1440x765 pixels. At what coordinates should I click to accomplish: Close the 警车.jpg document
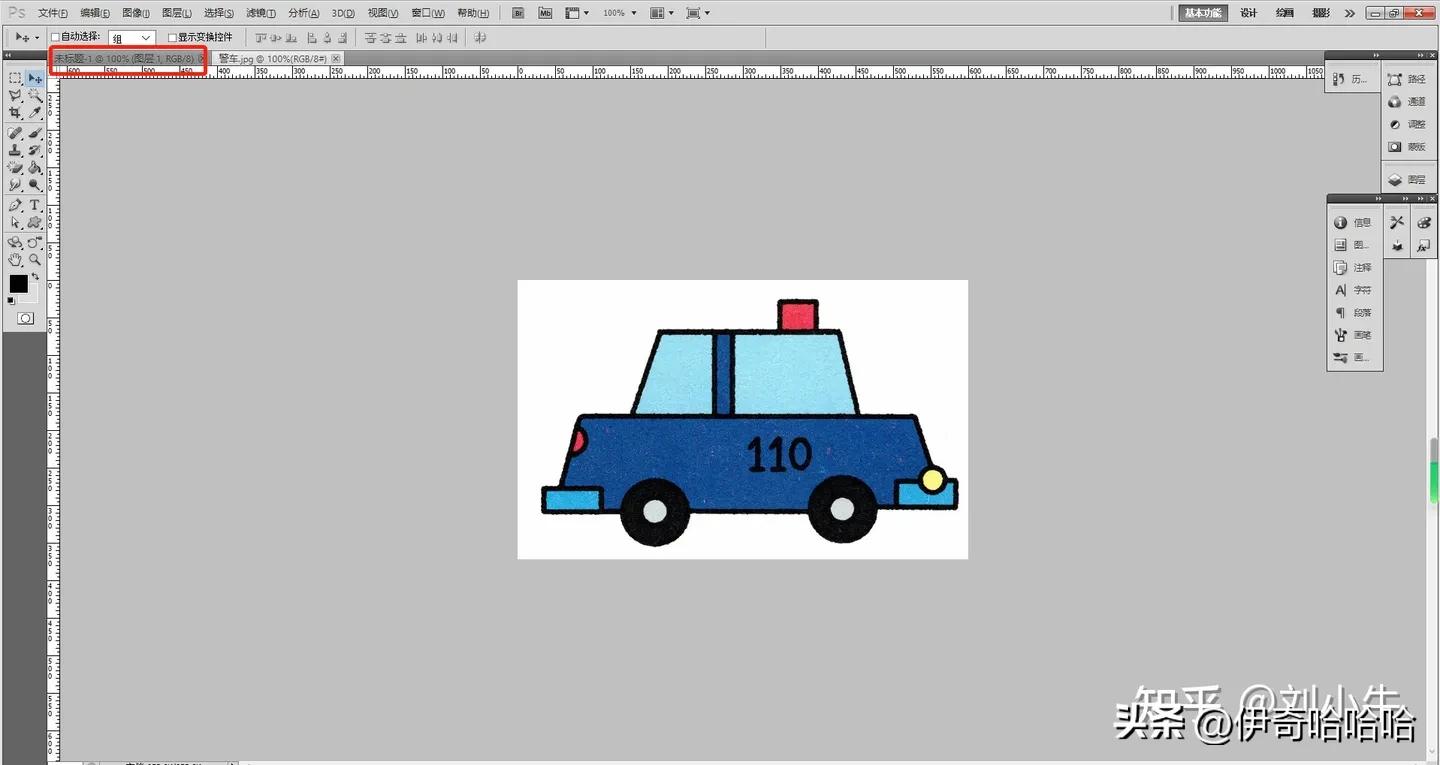[336, 58]
